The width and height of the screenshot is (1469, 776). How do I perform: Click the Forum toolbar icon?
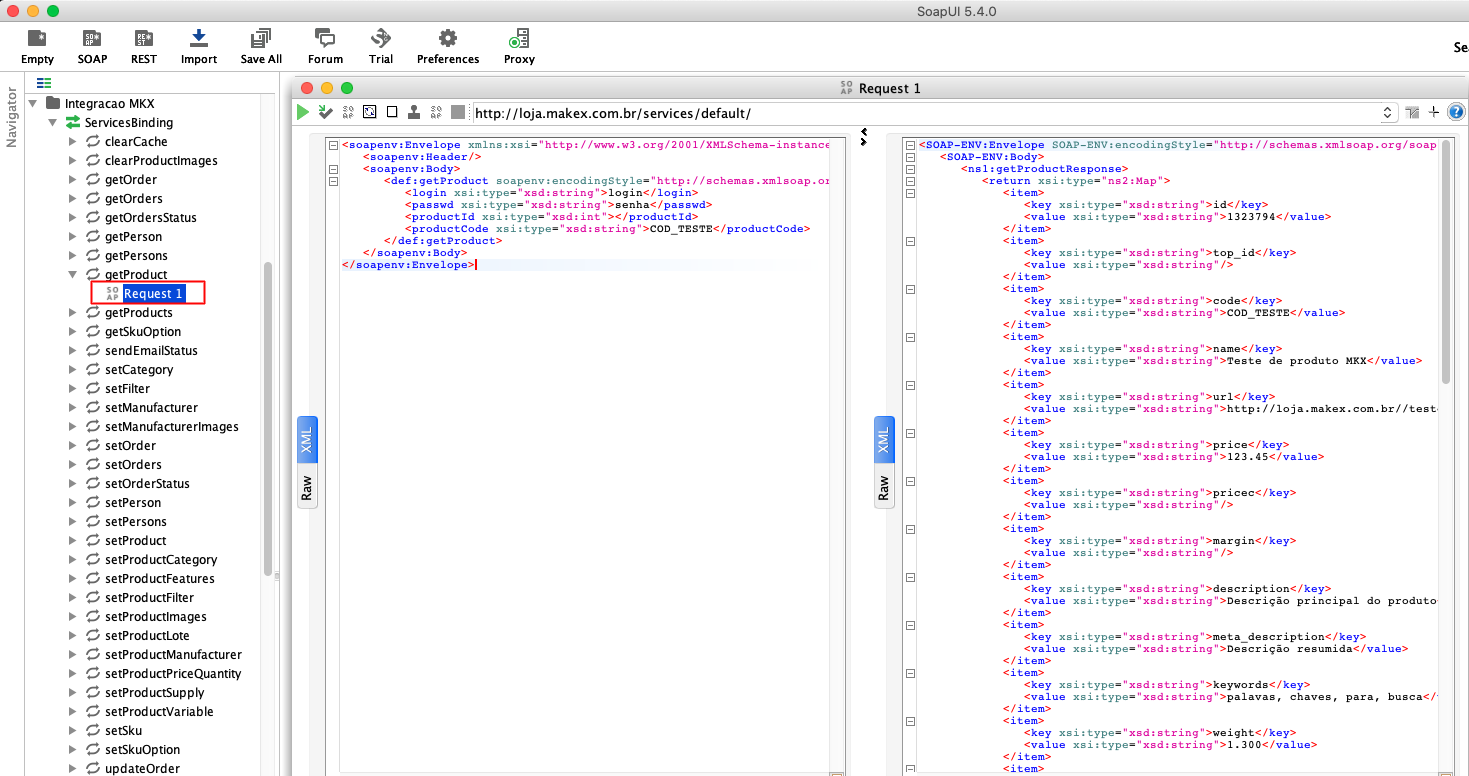[x=325, y=46]
